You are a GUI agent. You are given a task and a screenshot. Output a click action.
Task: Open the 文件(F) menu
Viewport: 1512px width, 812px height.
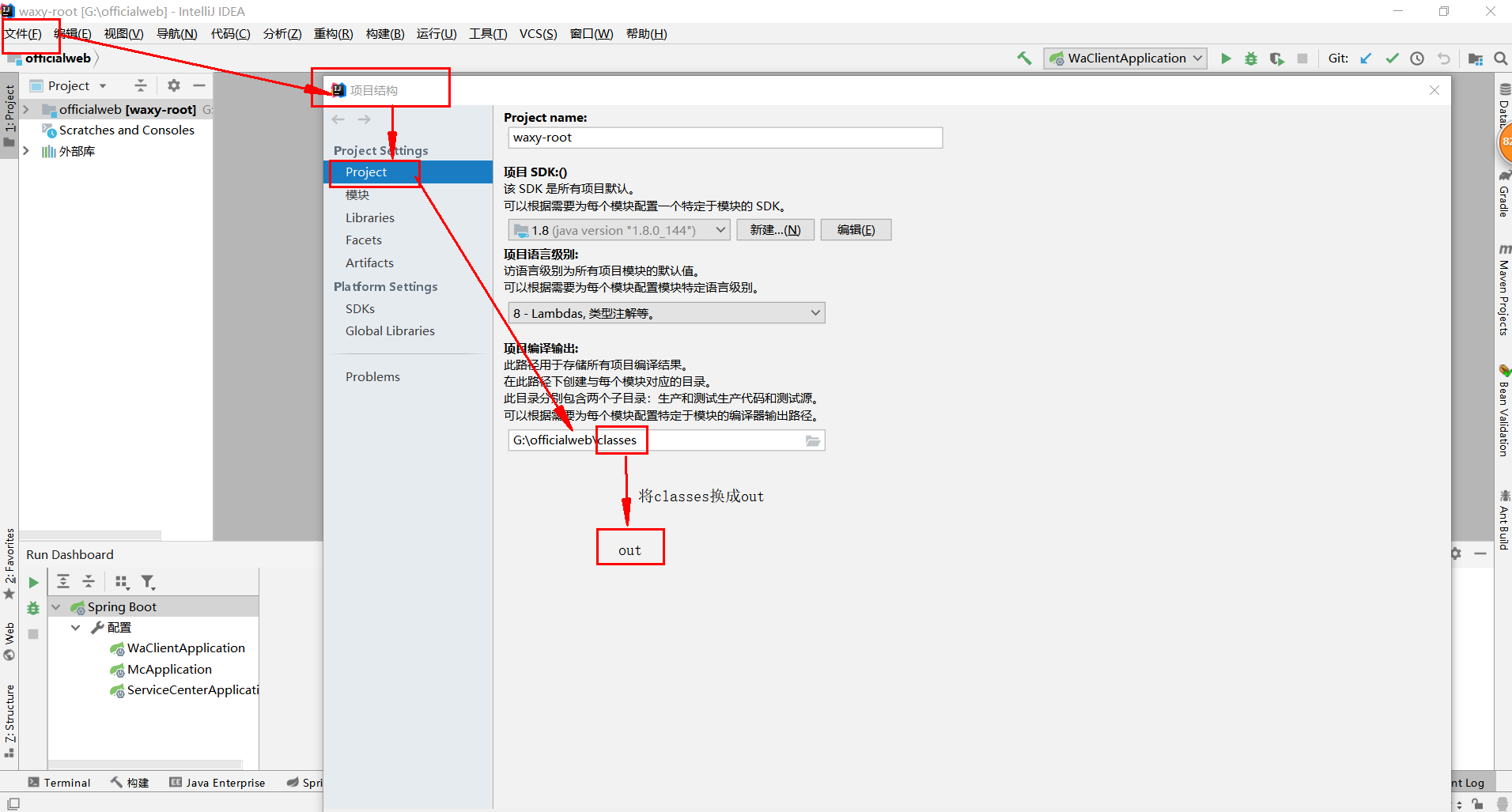(23, 33)
